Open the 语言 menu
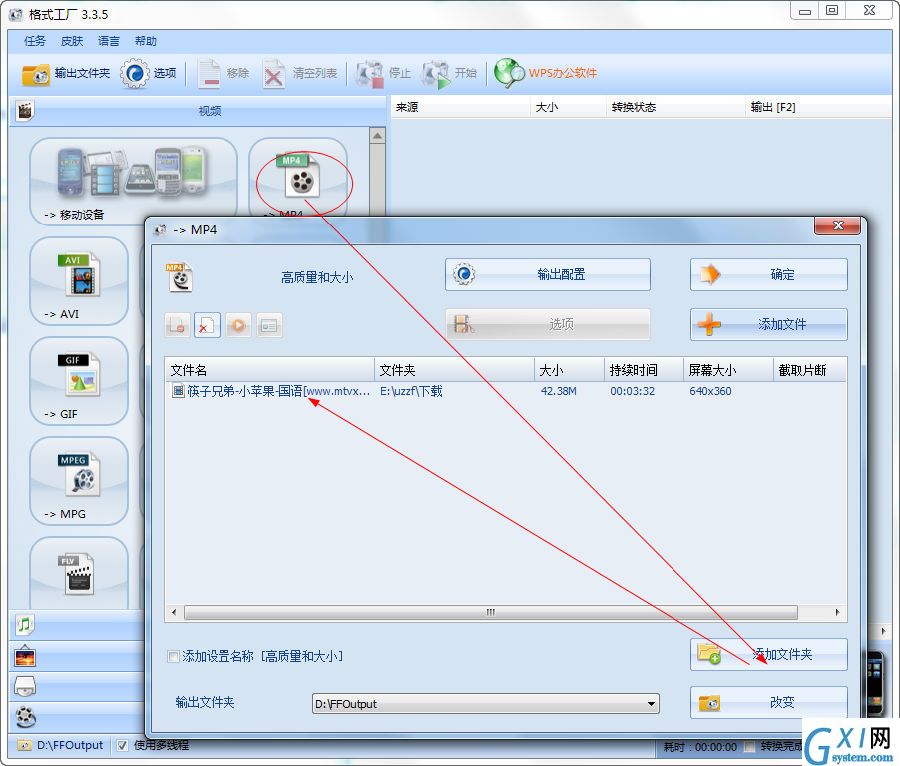Viewport: 900px width, 766px height. 108,41
